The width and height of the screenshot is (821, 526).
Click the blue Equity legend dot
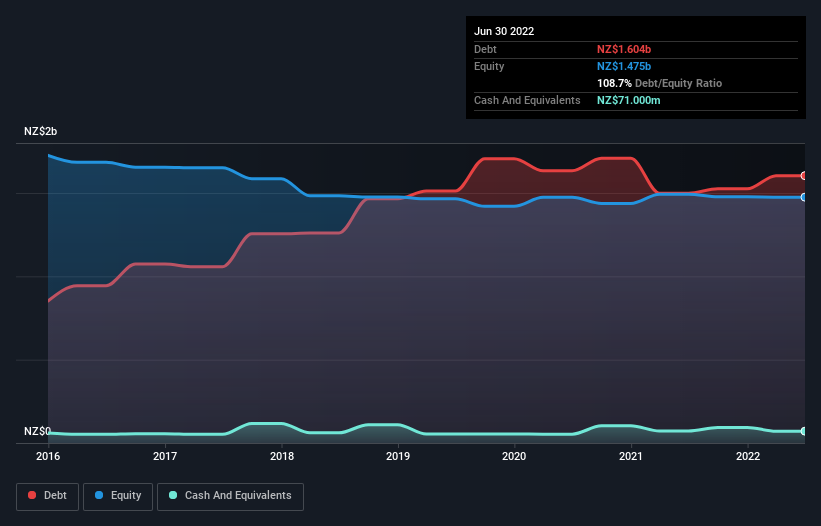pyautogui.click(x=99, y=495)
